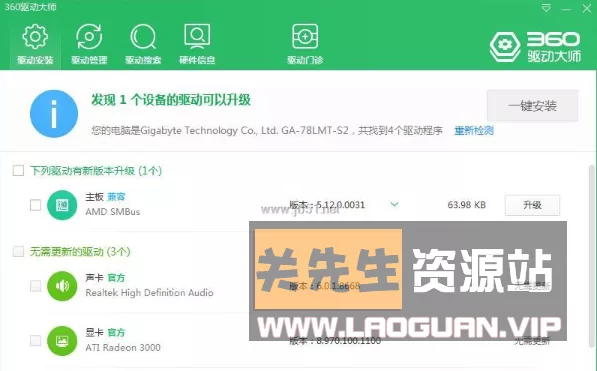Check the ATI Radeon 3000 checkbox

click(x=35, y=340)
